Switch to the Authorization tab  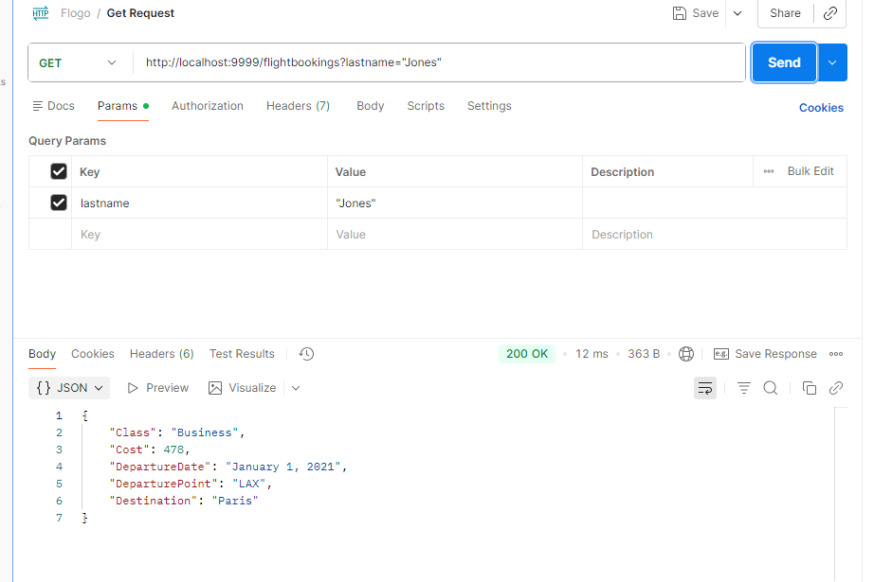(207, 106)
